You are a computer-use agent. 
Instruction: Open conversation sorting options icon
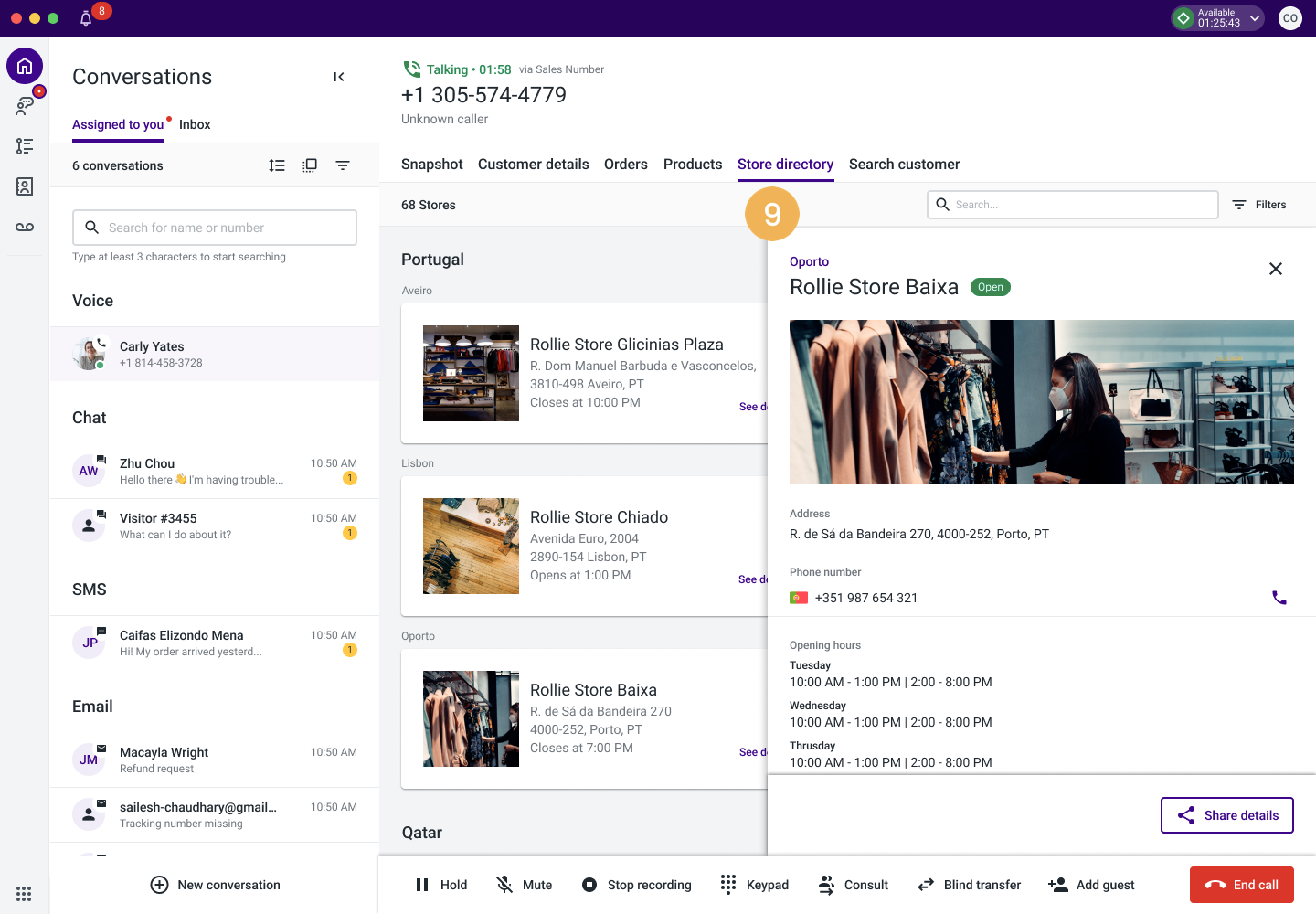coord(277,165)
